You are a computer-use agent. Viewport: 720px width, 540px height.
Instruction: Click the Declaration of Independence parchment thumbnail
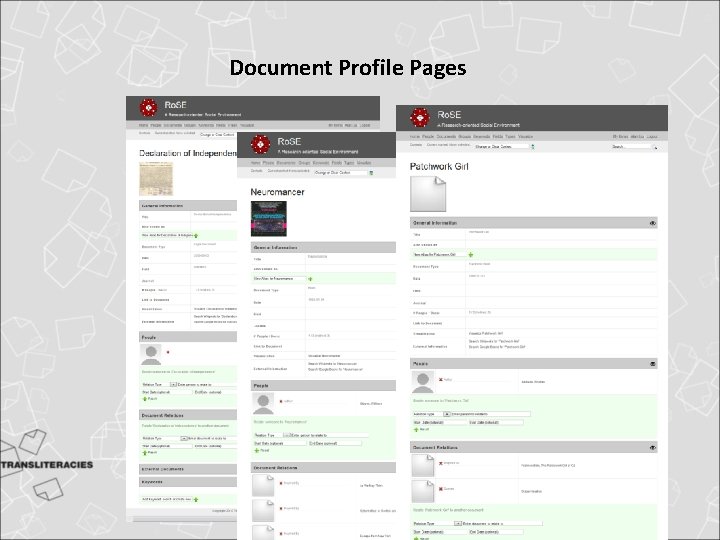click(x=156, y=179)
